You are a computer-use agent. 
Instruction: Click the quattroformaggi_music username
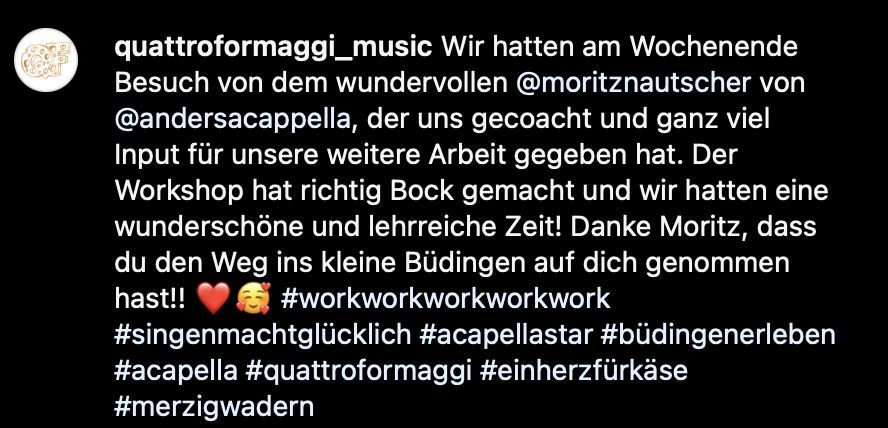pos(274,48)
